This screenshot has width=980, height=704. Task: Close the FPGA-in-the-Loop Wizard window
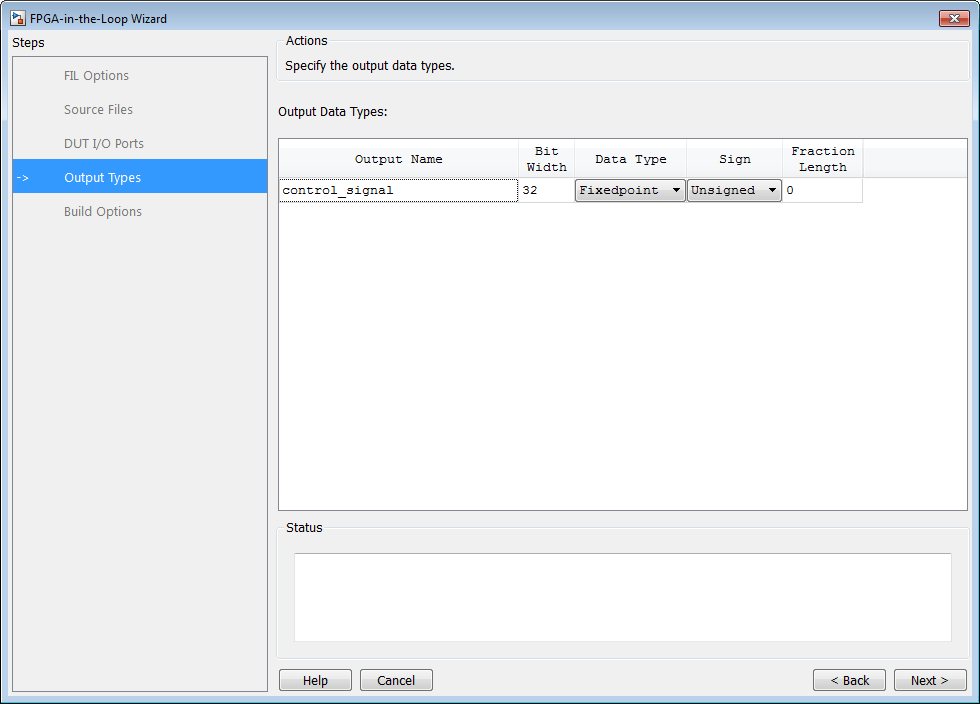(x=954, y=18)
